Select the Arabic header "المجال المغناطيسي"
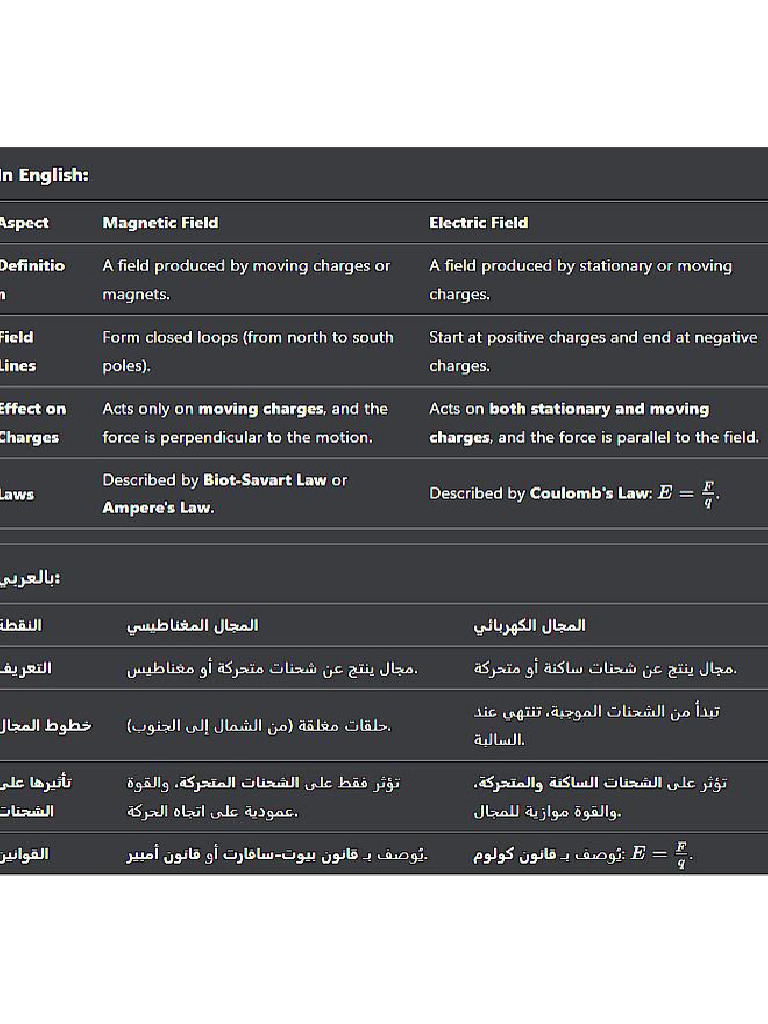Image resolution: width=768 pixels, height=1024 pixels. 192,625
